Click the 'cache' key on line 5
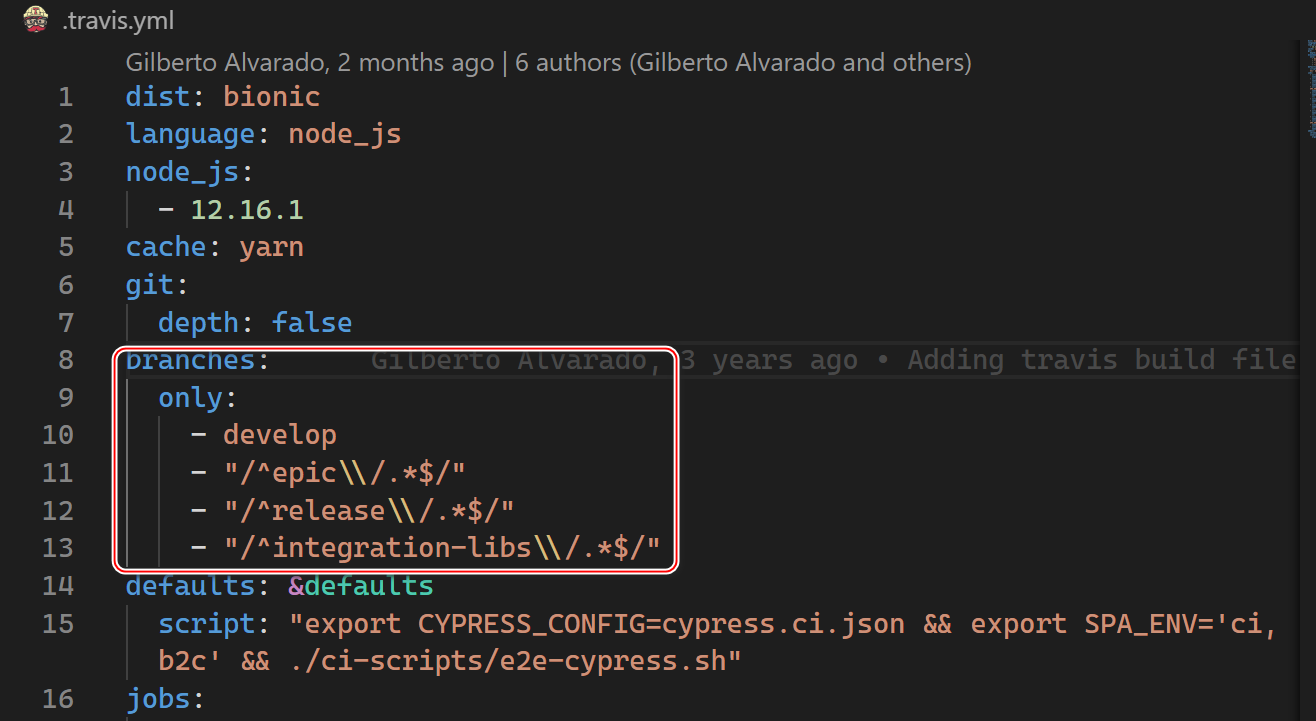1316x721 pixels. click(166, 247)
